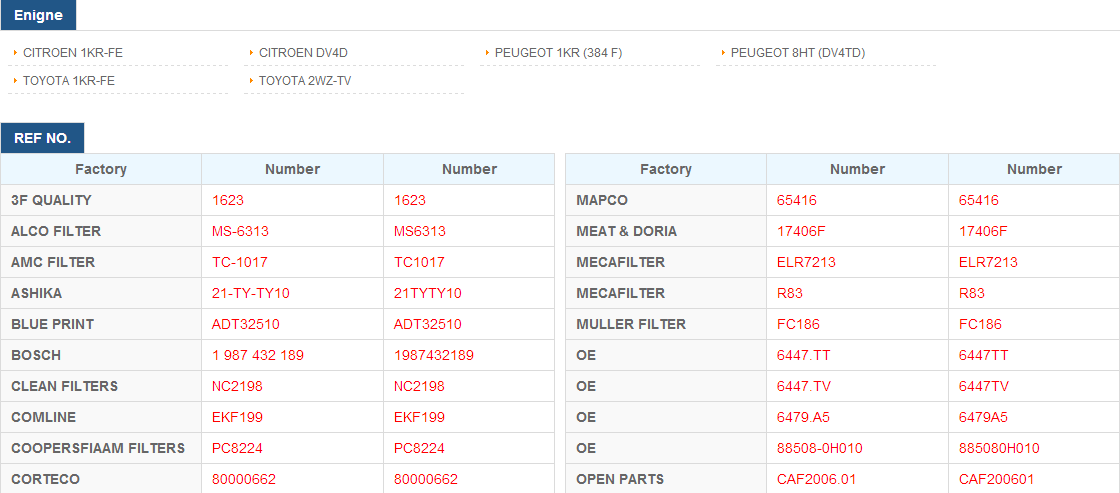Open the TOYOTA 2WZ-TV engine link
Viewport: 1120px width, 493px height.
tap(305, 81)
